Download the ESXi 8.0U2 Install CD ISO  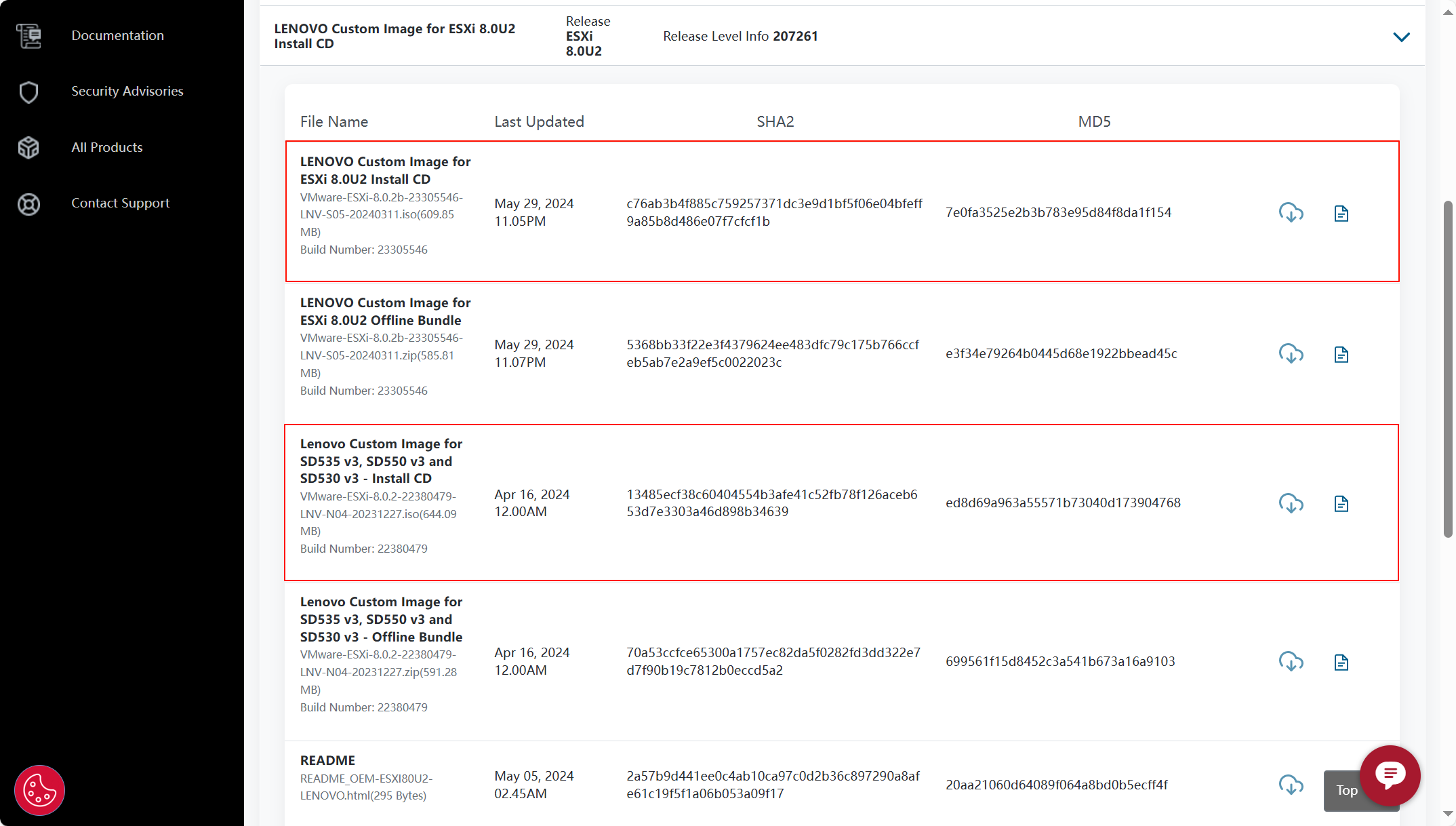click(x=1291, y=213)
